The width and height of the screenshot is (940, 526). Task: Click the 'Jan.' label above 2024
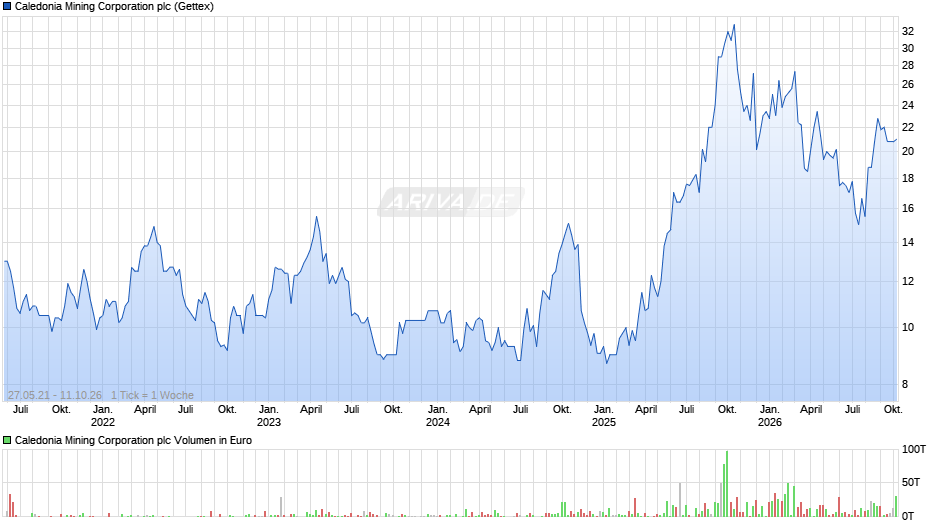tap(438, 410)
